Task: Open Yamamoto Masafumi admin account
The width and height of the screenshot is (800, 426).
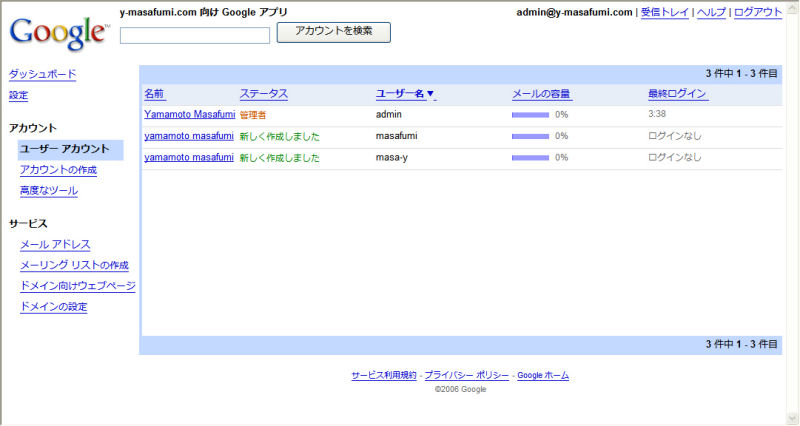Action: click(189, 114)
